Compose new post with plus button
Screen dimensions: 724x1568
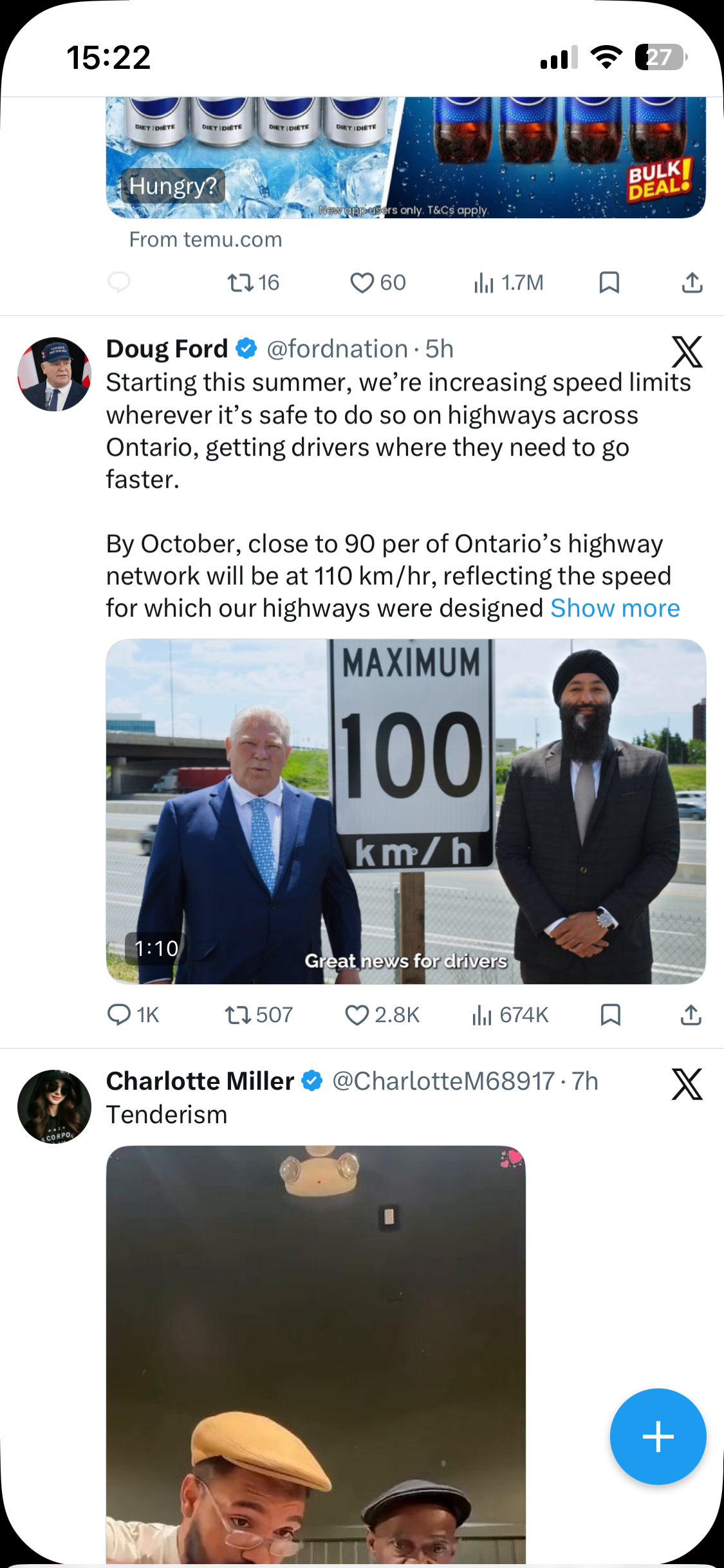pyautogui.click(x=658, y=1437)
